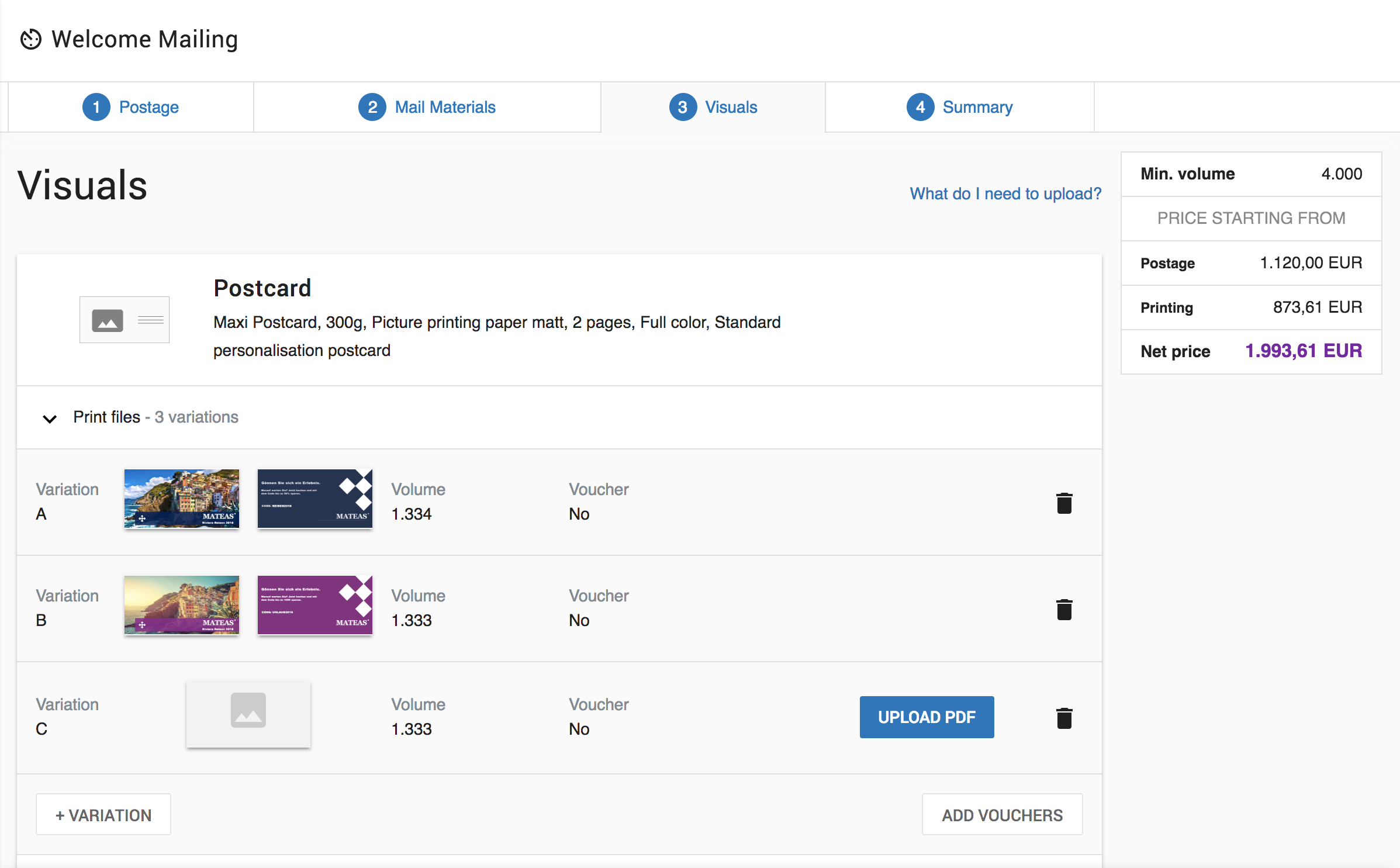The width and height of the screenshot is (1400, 868).
Task: Click Upload PDF for Variation C
Action: coord(926,717)
